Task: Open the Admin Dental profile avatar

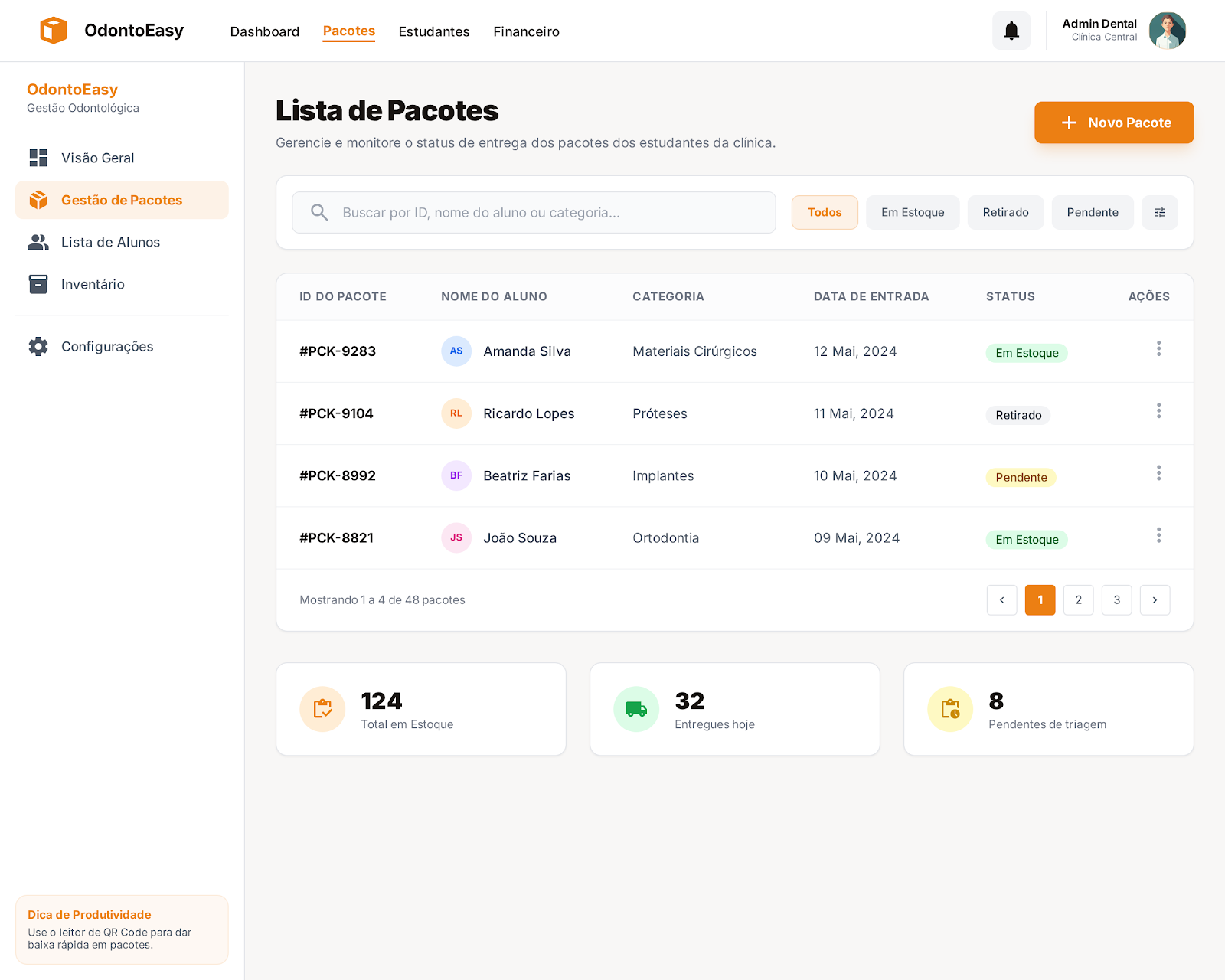Action: tap(1167, 31)
